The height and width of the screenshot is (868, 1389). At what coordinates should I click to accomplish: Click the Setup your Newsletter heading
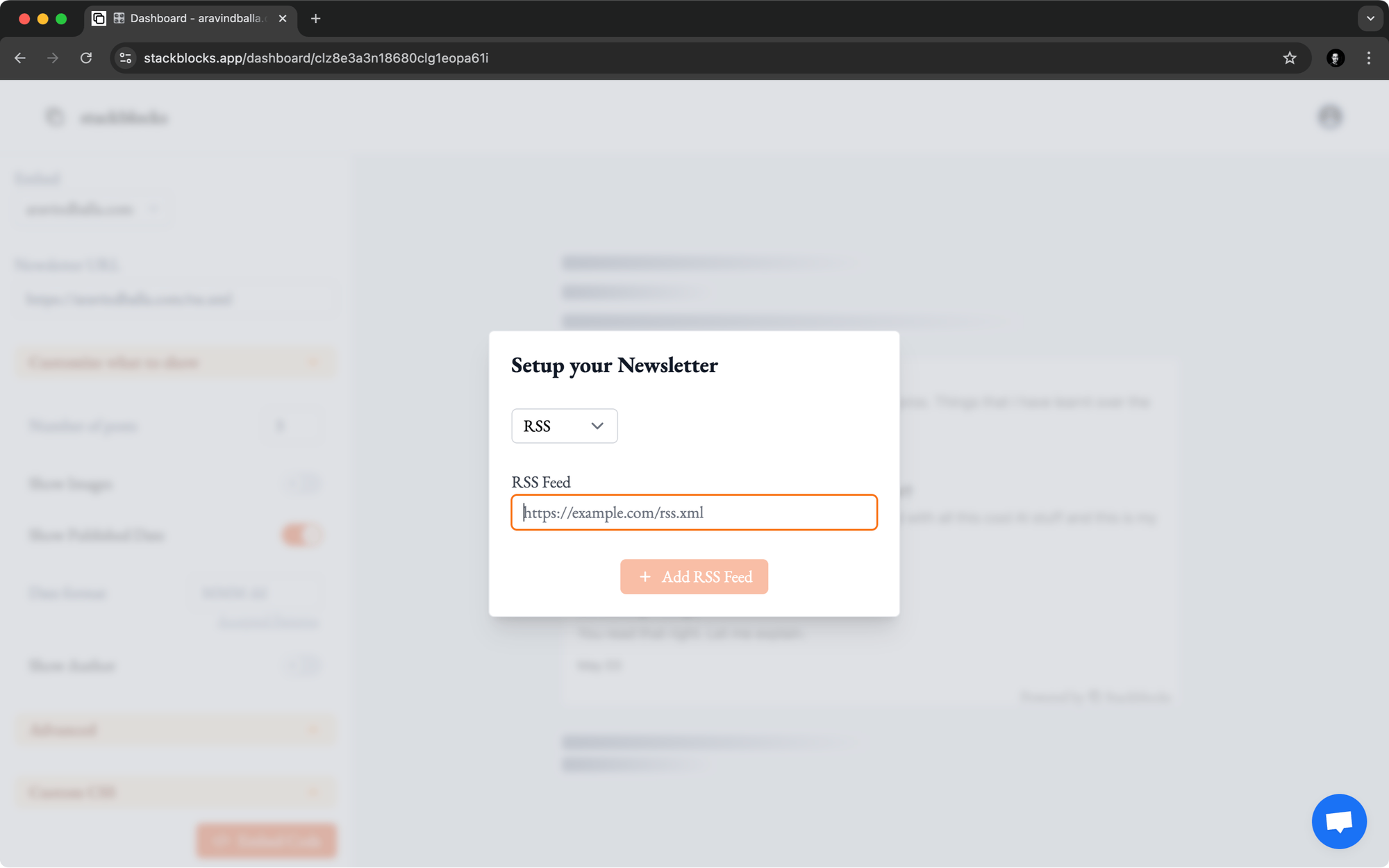click(615, 365)
